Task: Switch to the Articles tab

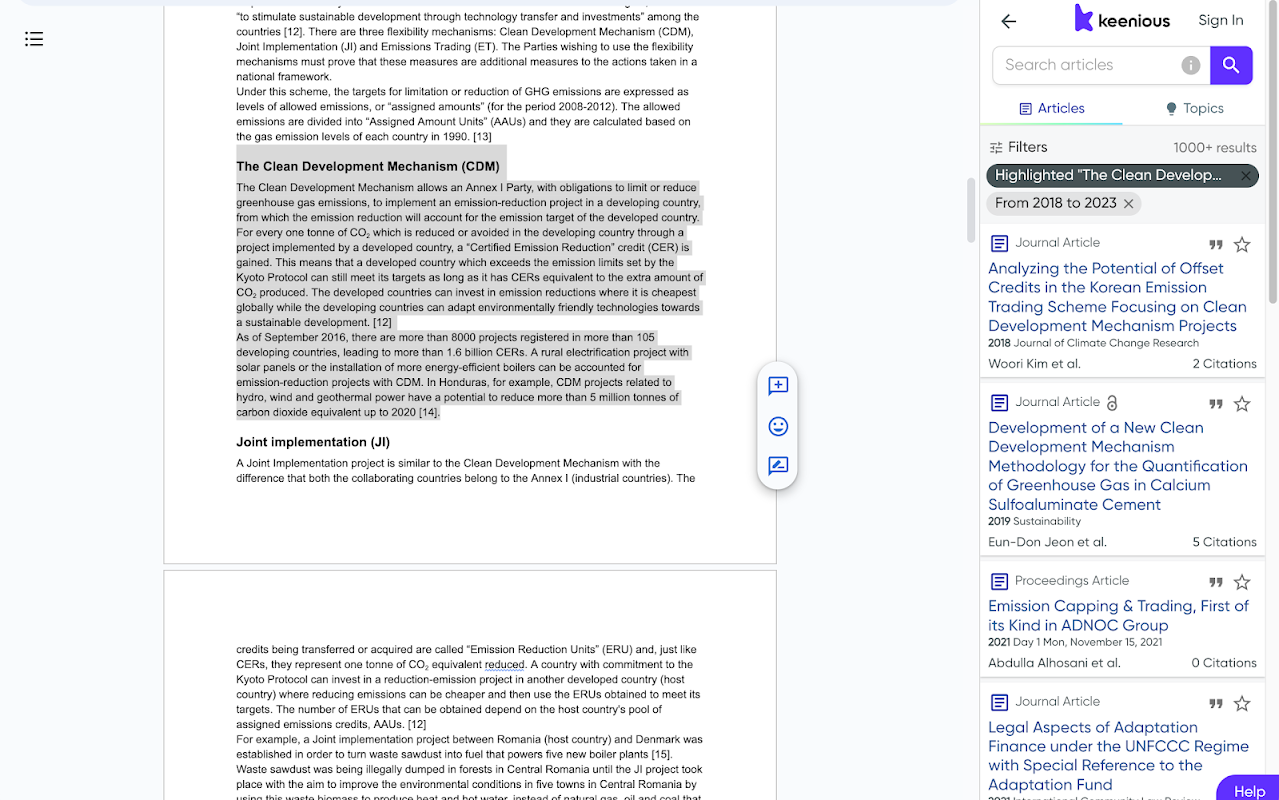Action: pyautogui.click(x=1051, y=108)
